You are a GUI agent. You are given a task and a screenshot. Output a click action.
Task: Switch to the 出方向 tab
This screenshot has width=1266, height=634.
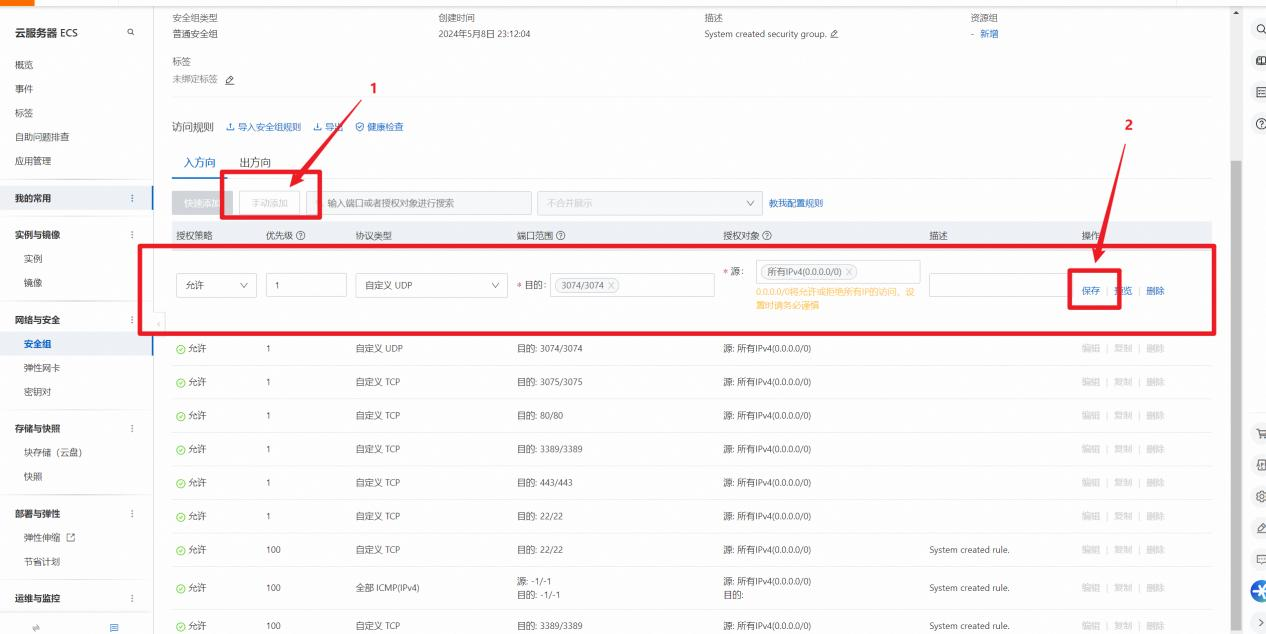click(x=255, y=162)
